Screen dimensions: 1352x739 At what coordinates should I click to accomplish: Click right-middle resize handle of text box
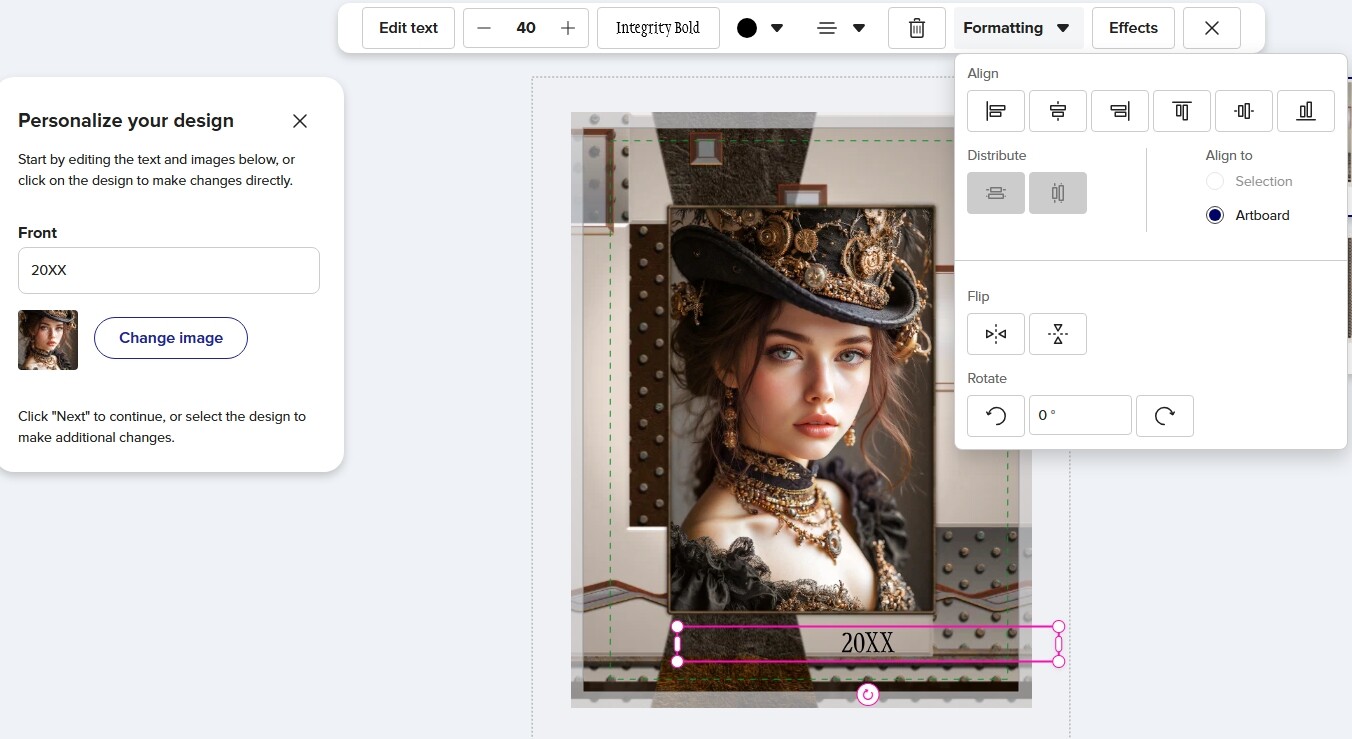pyautogui.click(x=1059, y=644)
